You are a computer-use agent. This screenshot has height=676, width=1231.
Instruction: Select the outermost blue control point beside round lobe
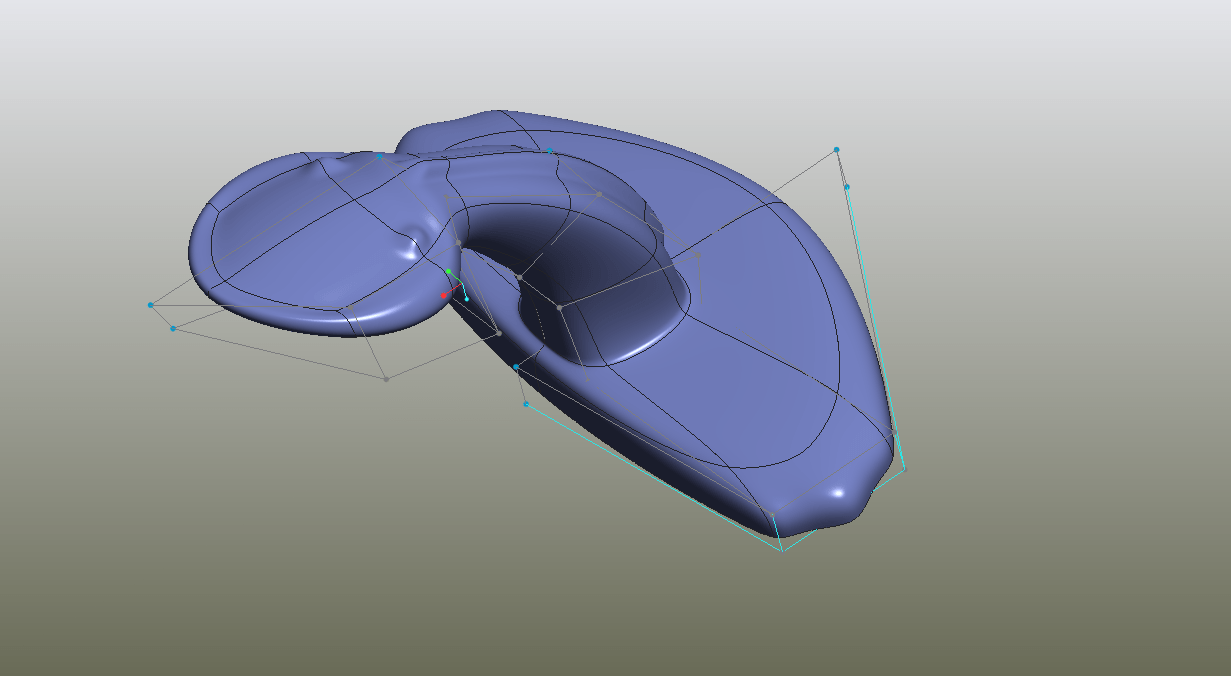[151, 305]
